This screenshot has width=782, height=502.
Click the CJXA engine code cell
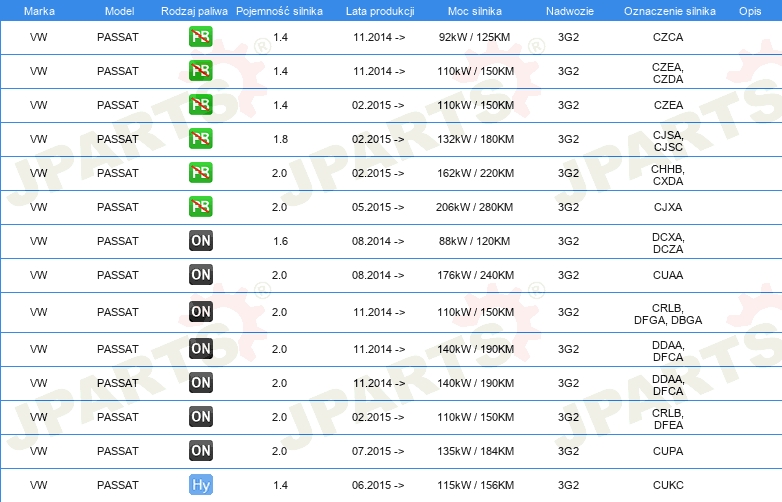point(668,207)
